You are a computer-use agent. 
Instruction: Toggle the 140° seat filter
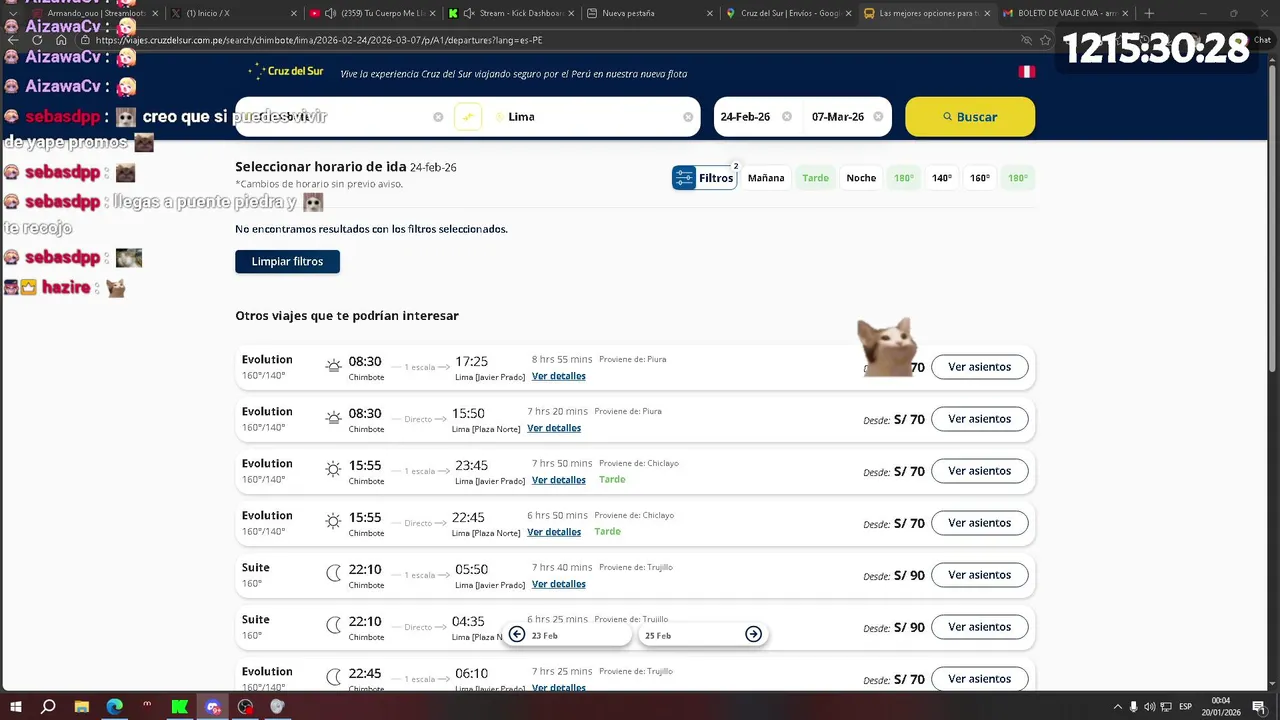942,178
